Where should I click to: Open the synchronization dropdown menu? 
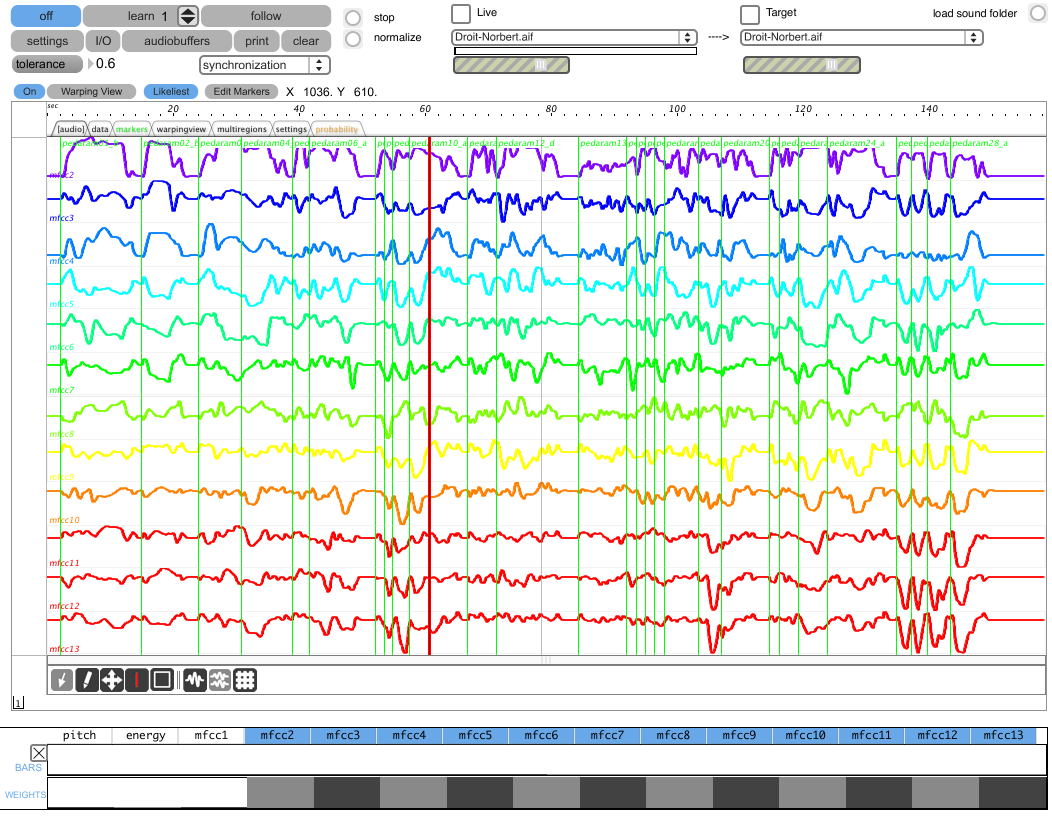pyautogui.click(x=264, y=65)
